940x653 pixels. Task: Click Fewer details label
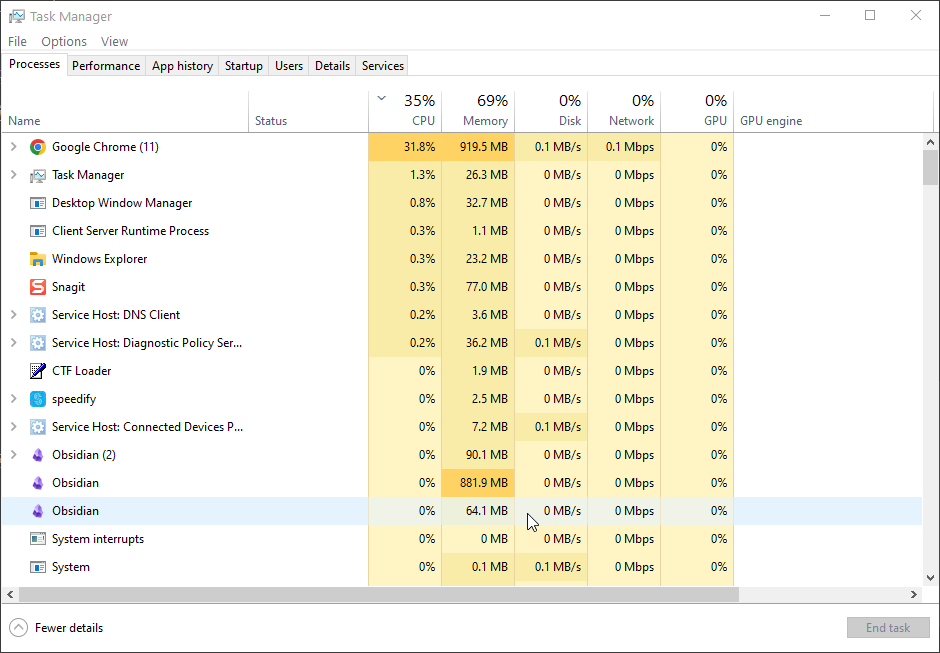coord(69,628)
